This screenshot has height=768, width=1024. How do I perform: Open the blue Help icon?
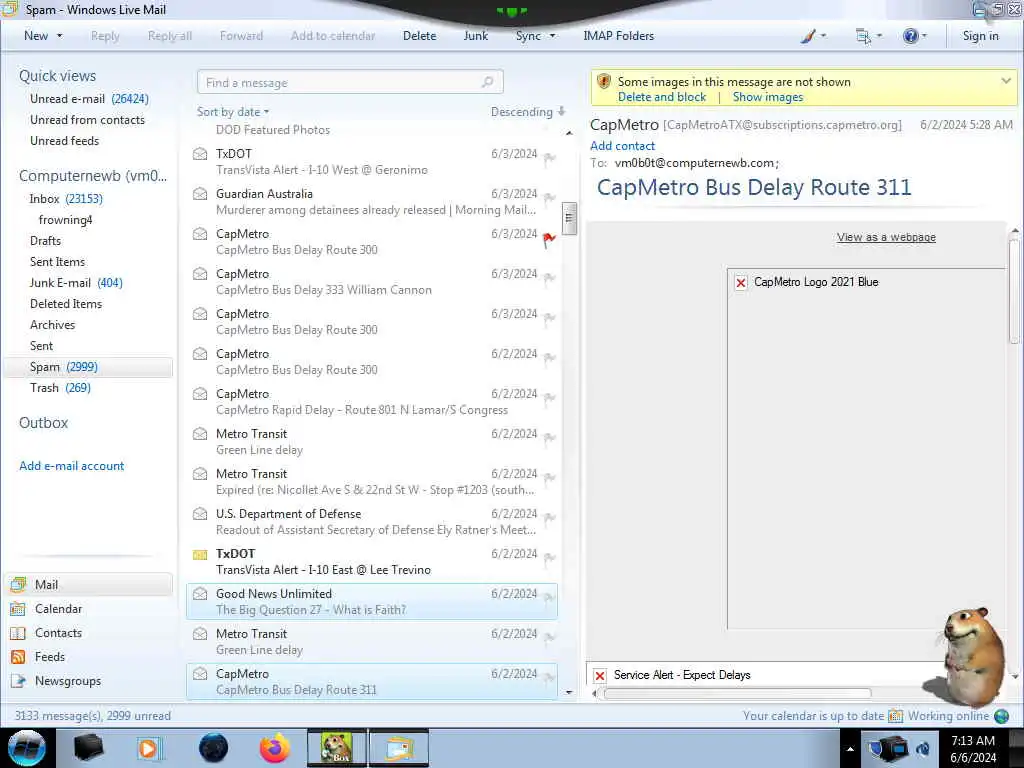click(x=910, y=36)
